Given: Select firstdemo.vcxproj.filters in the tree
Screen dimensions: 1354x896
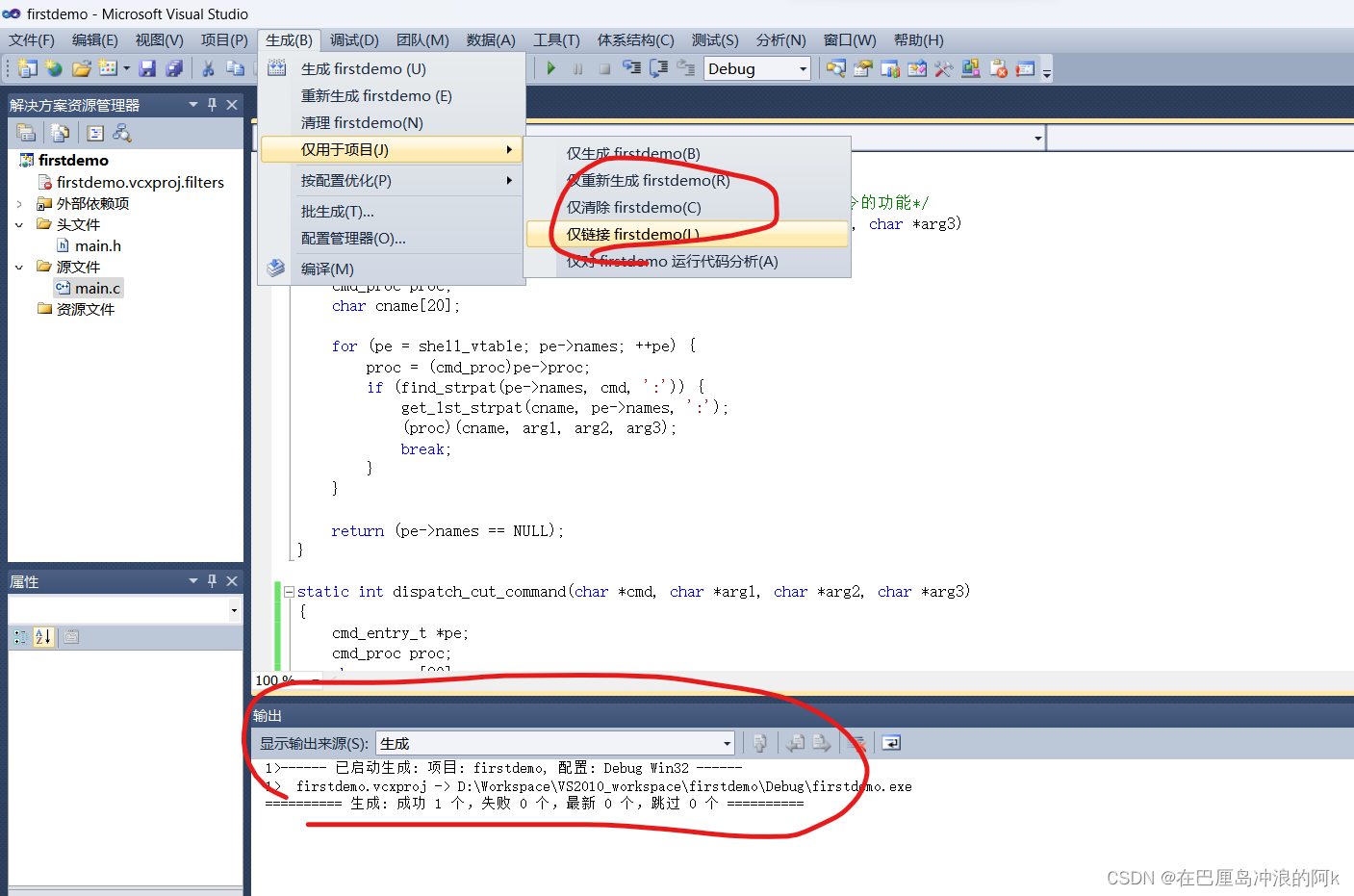Looking at the screenshot, I should [140, 182].
